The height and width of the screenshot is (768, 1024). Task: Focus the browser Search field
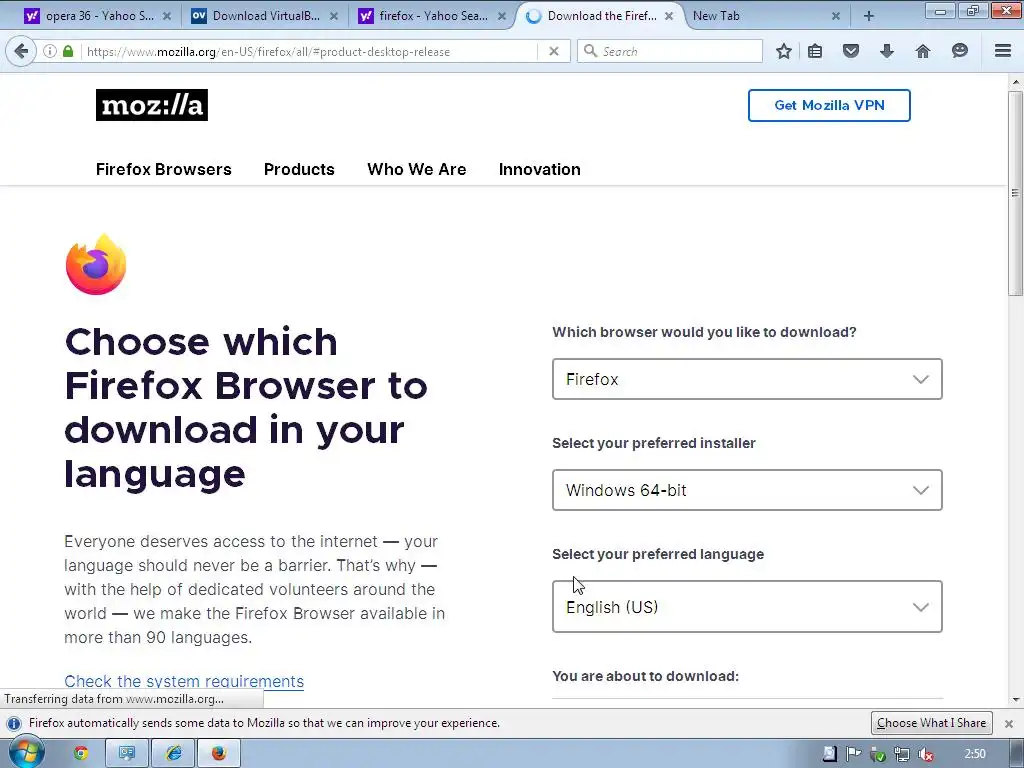click(x=669, y=51)
